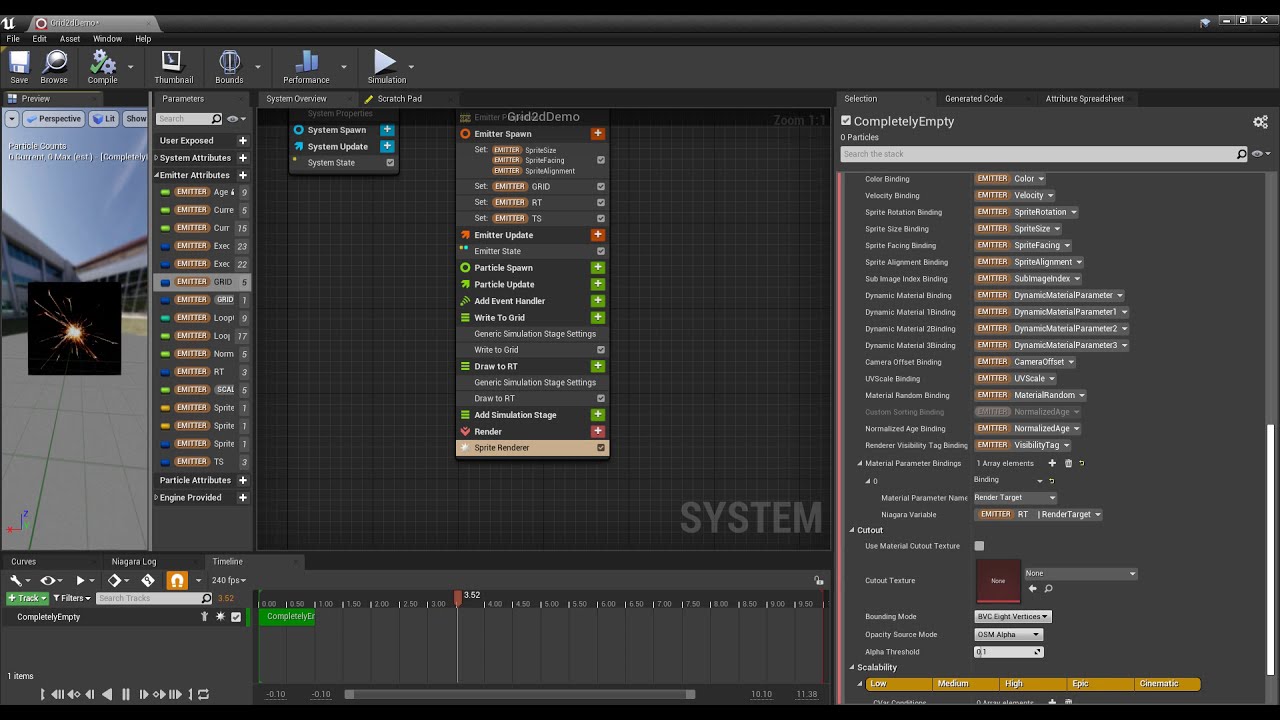Open the Asset menu
The height and width of the screenshot is (720, 1280).
(70, 39)
